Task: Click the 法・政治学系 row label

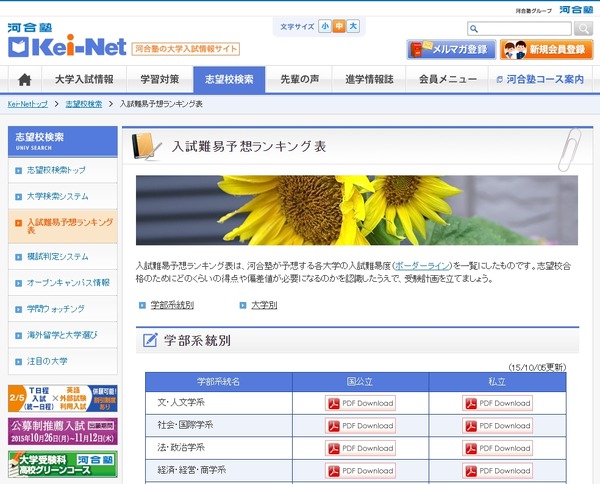Action: tap(181, 448)
